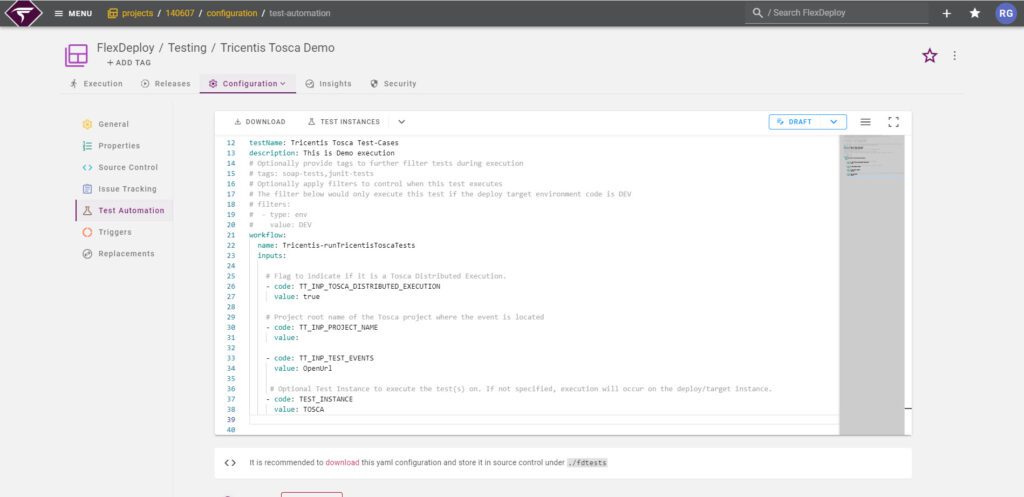Click the General gear icon
Viewport: 1024px width, 497px height.
pyautogui.click(x=87, y=124)
